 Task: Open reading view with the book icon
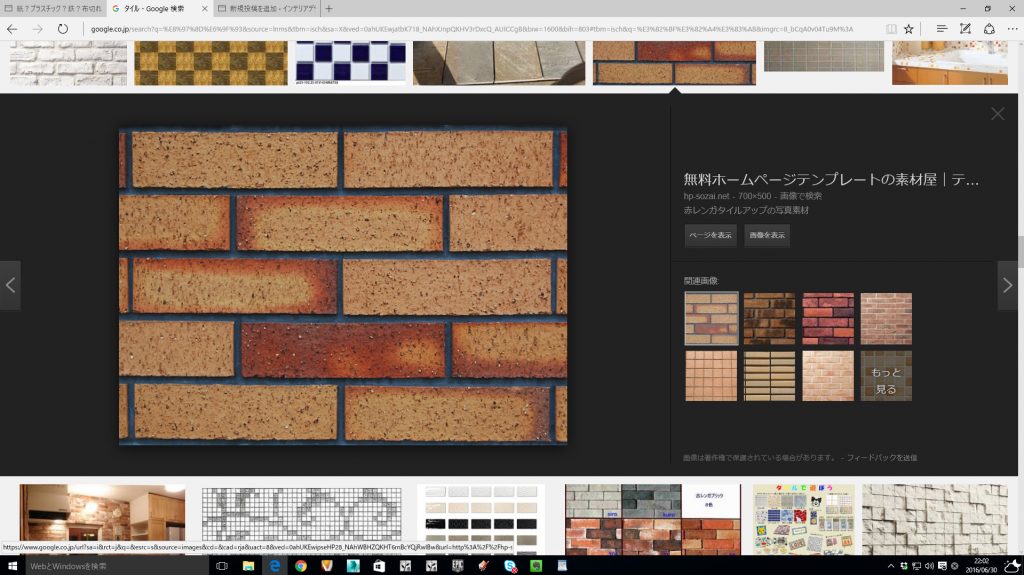[891, 29]
